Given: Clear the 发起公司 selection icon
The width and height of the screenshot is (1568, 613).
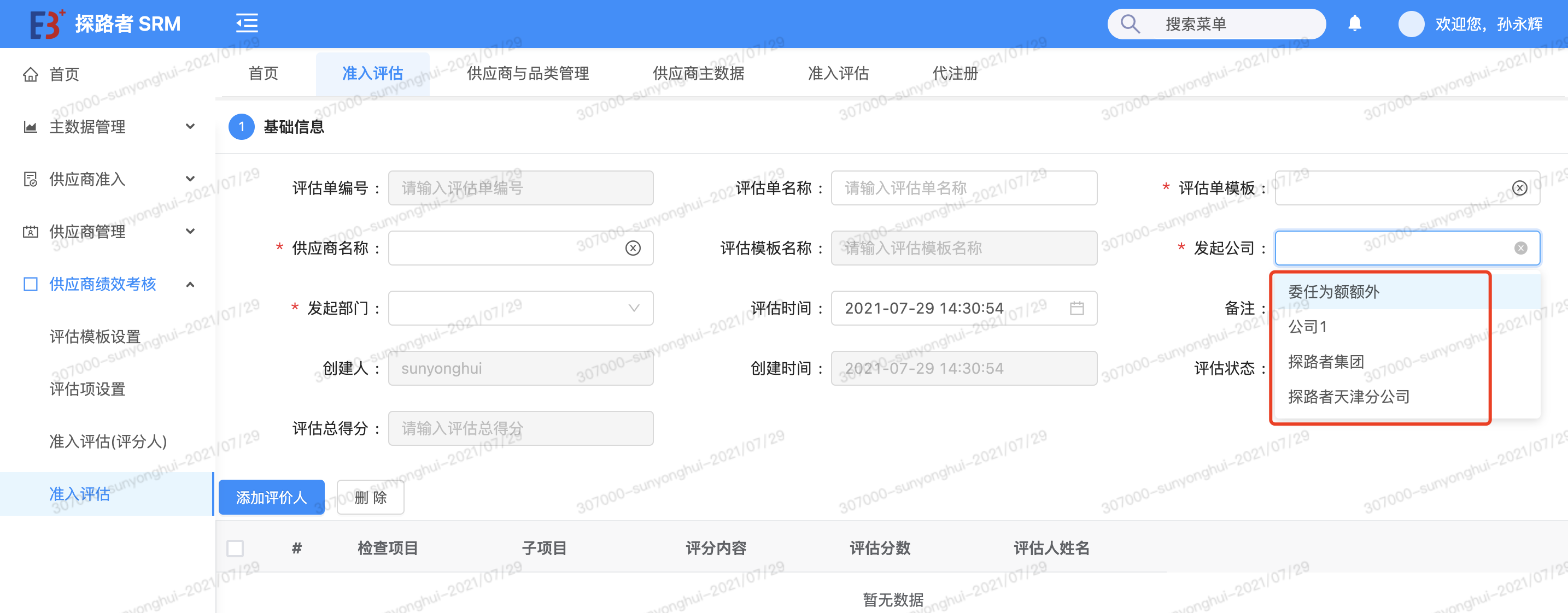Looking at the screenshot, I should pos(1520,248).
